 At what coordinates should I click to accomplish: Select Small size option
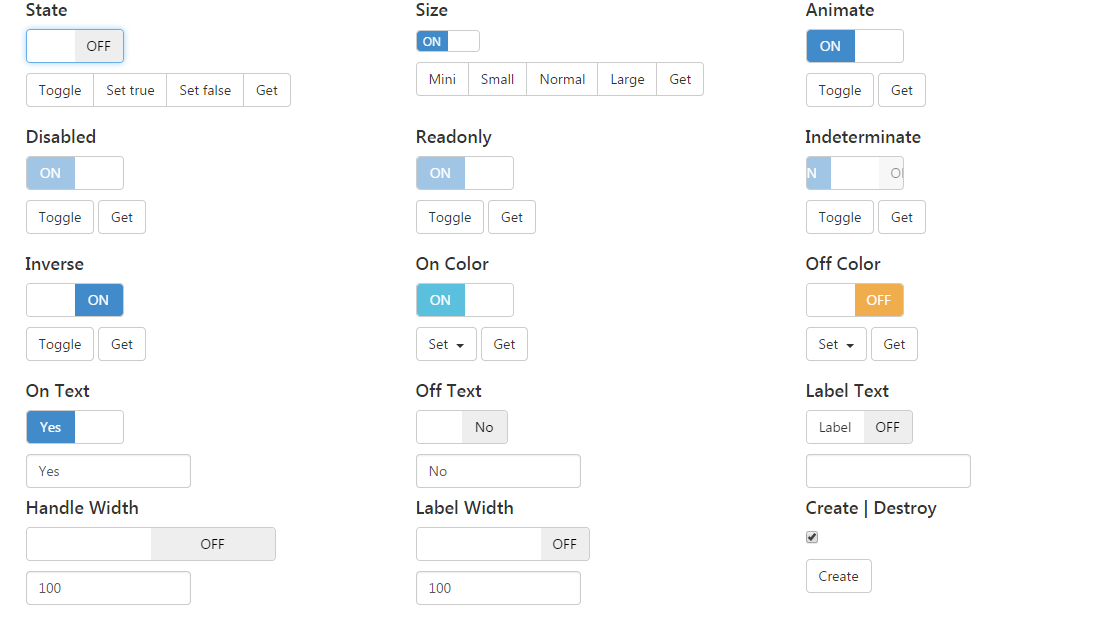(x=497, y=79)
